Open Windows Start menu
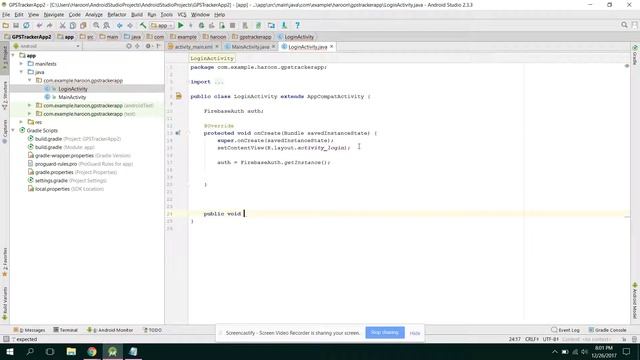Image resolution: width=640 pixels, height=360 pixels. [10, 351]
